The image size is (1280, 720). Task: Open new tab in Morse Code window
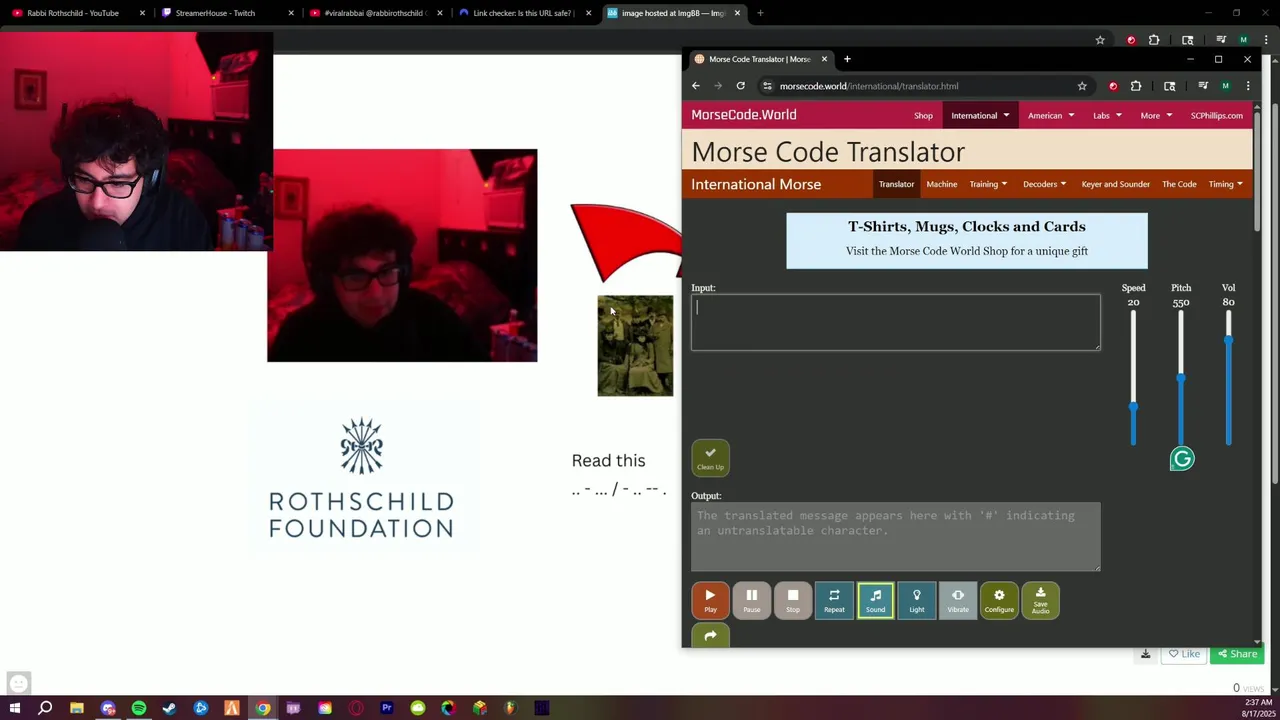847,59
